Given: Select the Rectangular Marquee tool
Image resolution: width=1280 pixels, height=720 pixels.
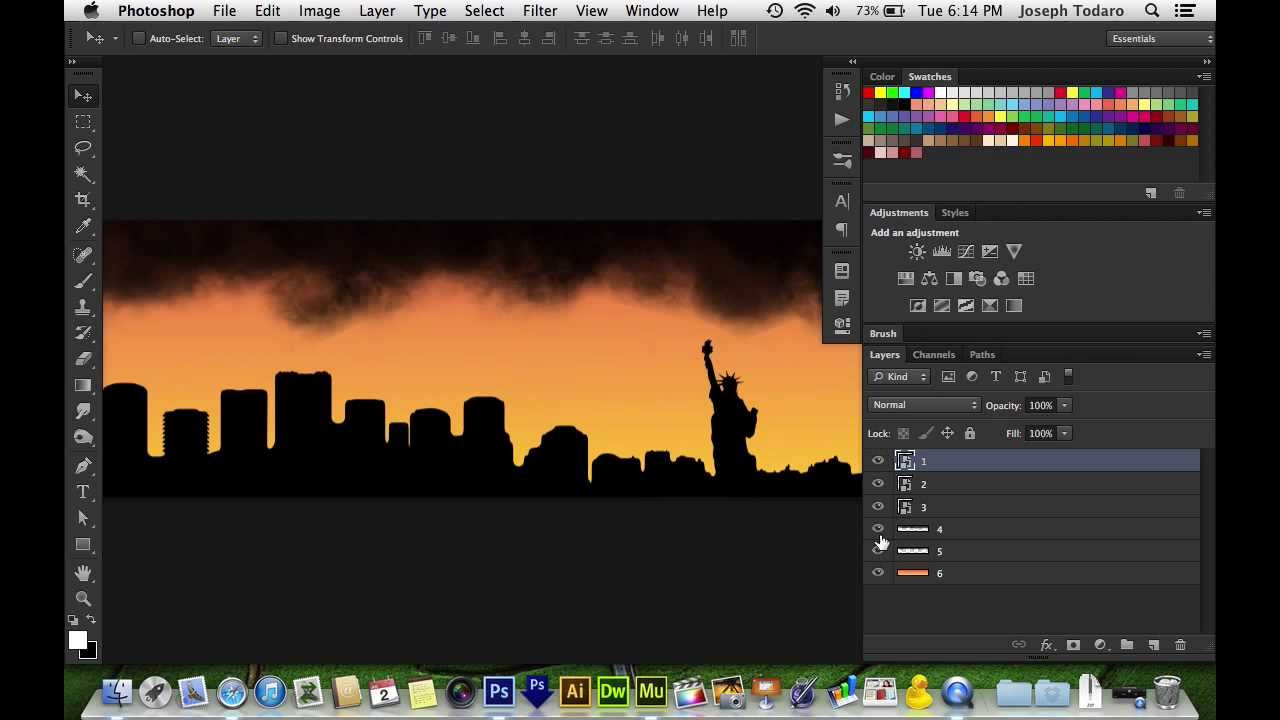Looking at the screenshot, I should 83,122.
